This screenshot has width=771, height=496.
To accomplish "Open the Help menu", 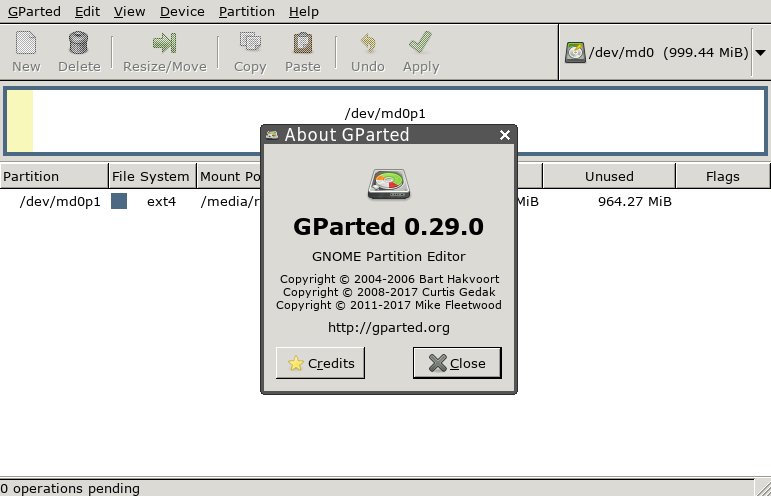I will (x=304, y=11).
